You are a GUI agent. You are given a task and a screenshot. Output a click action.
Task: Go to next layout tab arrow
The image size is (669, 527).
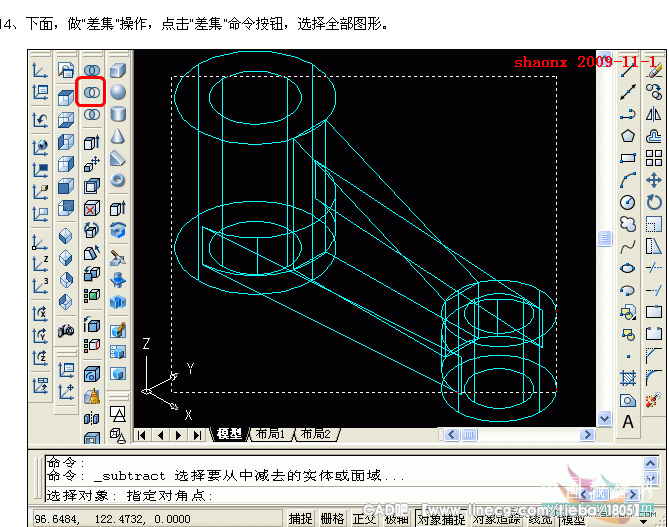click(179, 435)
